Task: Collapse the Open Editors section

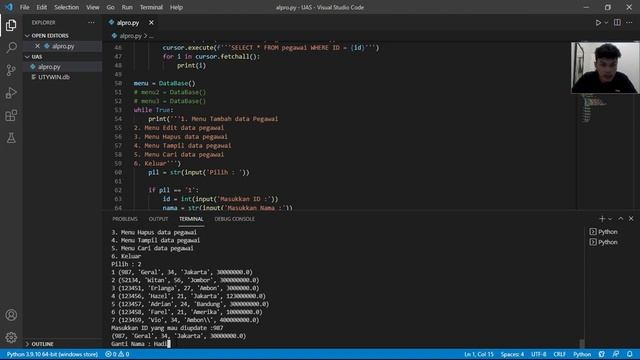Action: [x=50, y=36]
